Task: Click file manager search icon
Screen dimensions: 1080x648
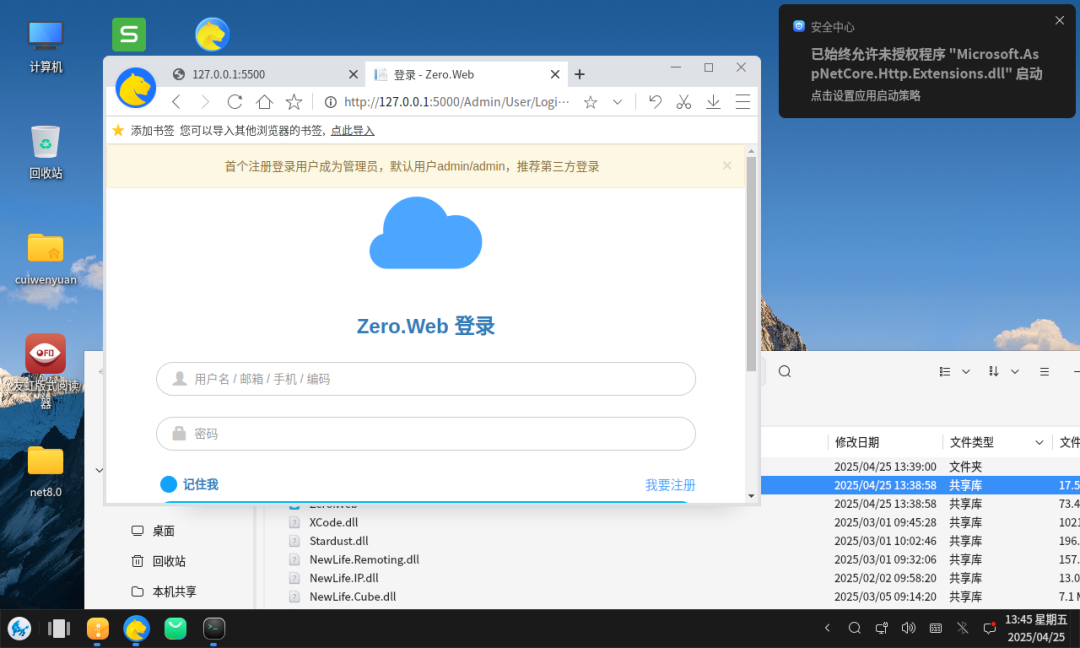Action: pyautogui.click(x=785, y=372)
